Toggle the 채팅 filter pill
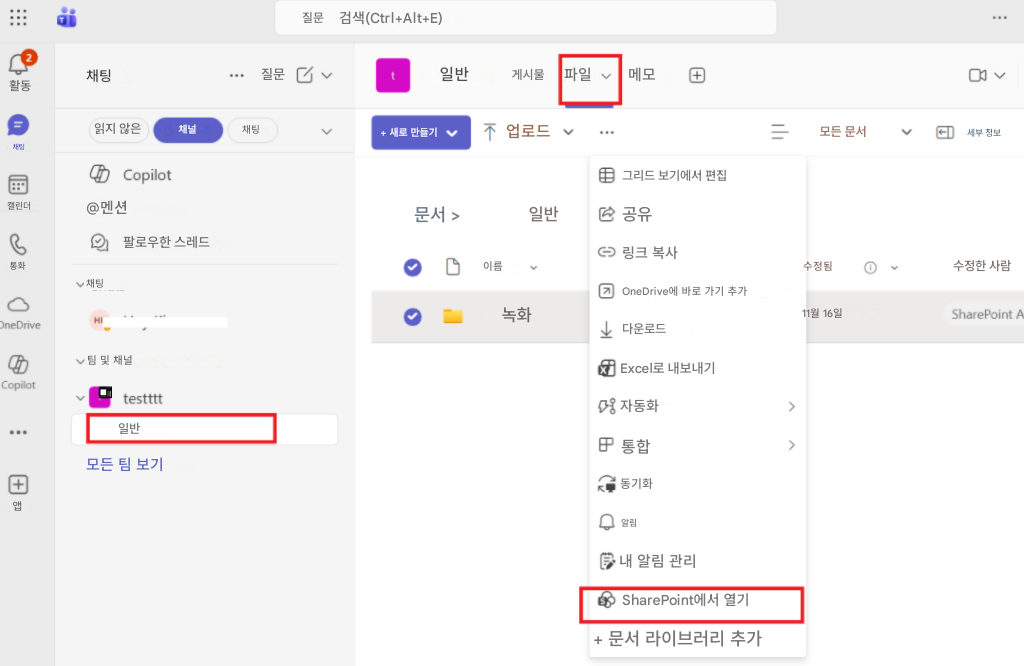 click(252, 130)
